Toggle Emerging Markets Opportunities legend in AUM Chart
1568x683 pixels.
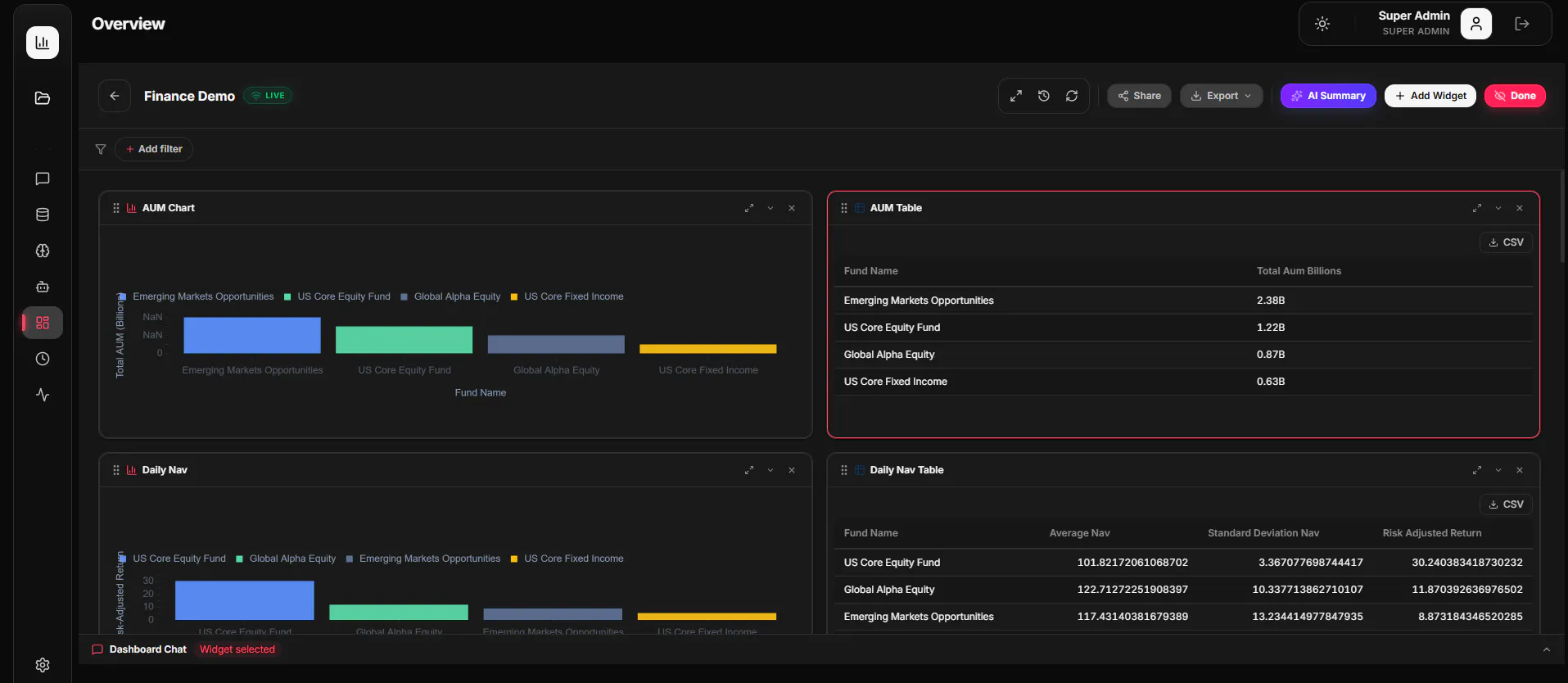pos(197,296)
